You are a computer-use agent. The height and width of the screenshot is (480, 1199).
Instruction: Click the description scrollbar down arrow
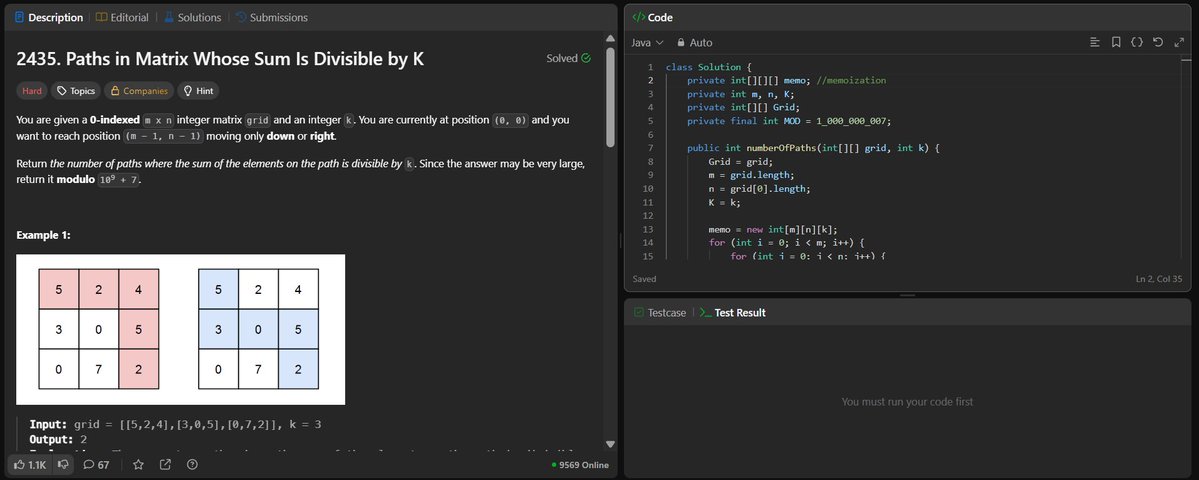point(610,444)
